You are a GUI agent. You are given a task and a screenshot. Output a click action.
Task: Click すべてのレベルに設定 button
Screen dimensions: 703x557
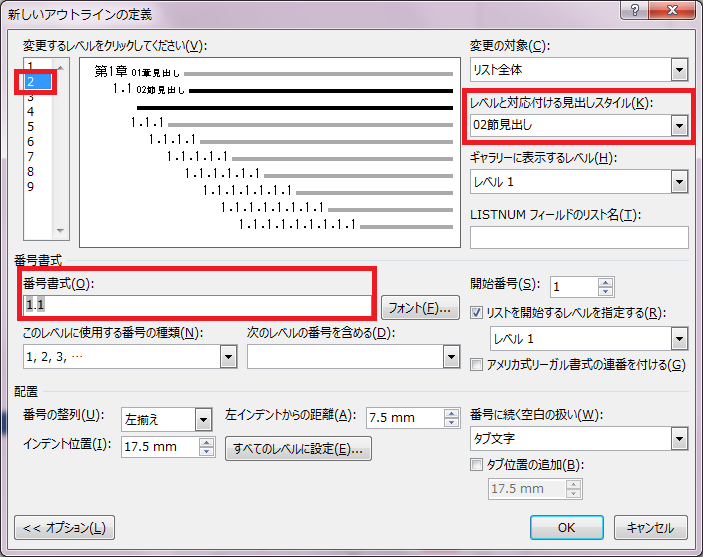pyautogui.click(x=298, y=448)
